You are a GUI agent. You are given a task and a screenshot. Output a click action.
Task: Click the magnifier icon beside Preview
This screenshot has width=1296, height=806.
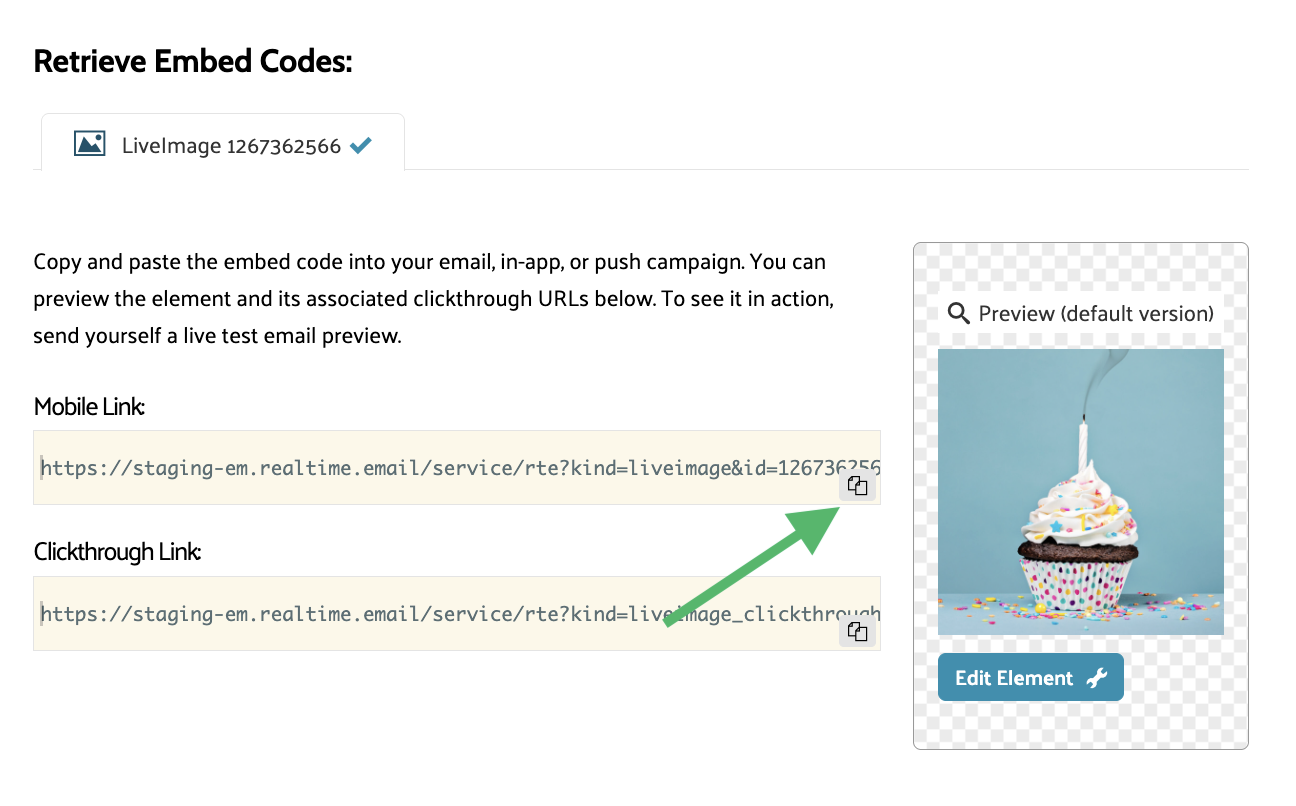click(958, 314)
